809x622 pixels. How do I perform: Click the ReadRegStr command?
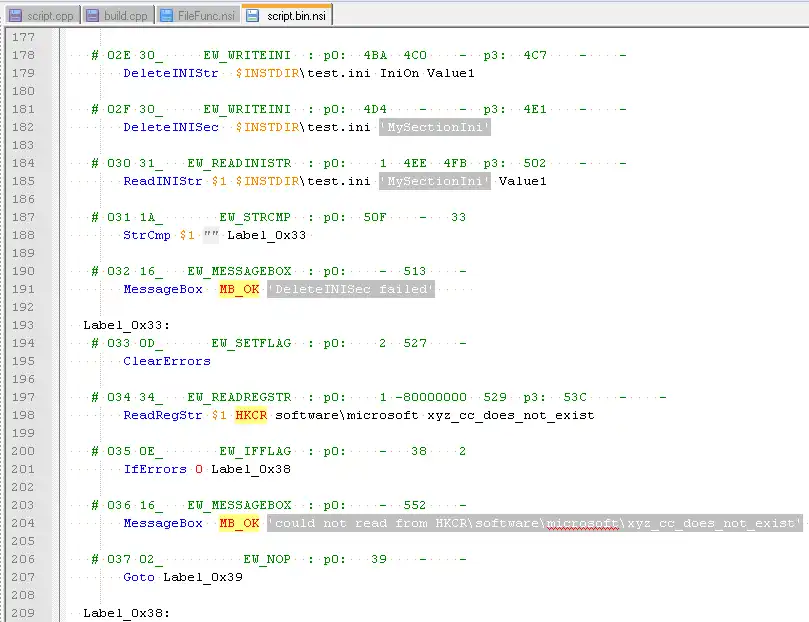pos(163,415)
